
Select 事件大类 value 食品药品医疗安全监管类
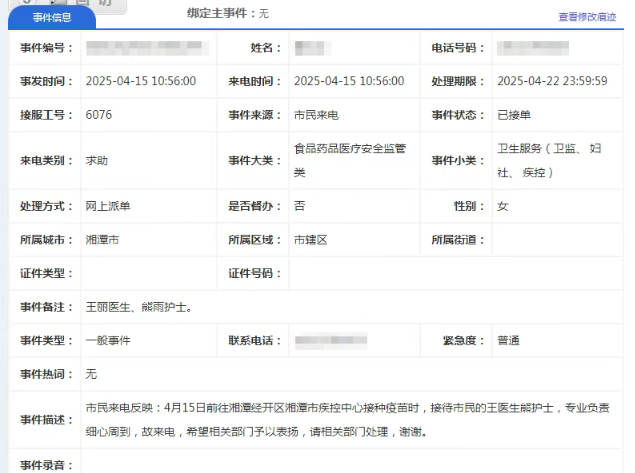tap(350, 160)
